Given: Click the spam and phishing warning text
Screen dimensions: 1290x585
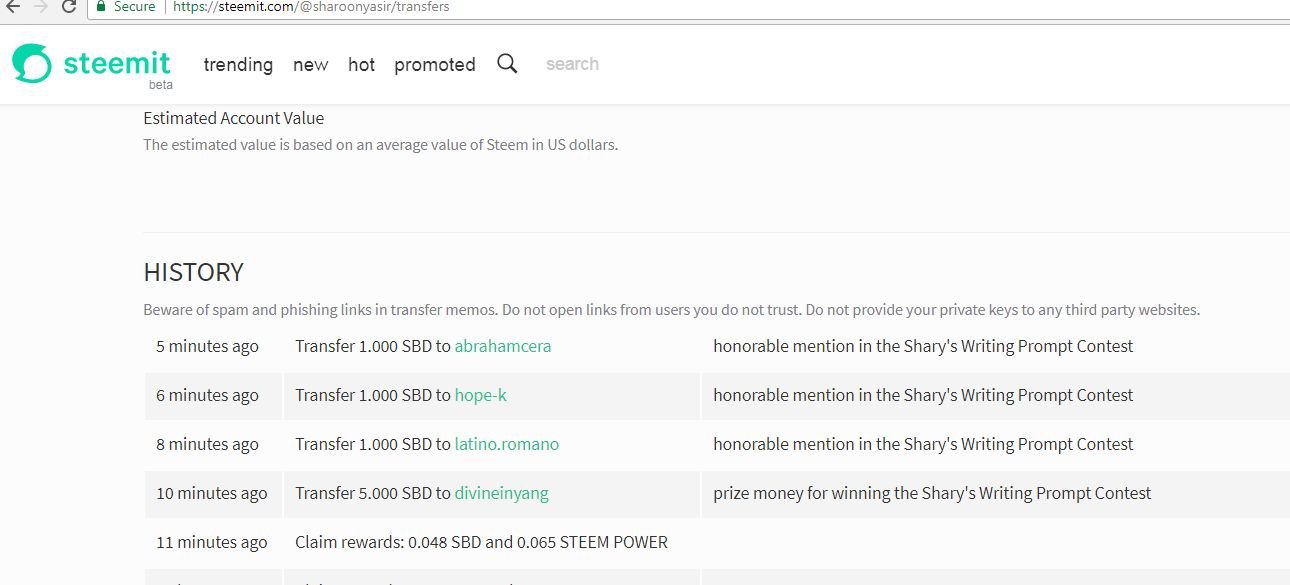Looking at the screenshot, I should tap(671, 310).
